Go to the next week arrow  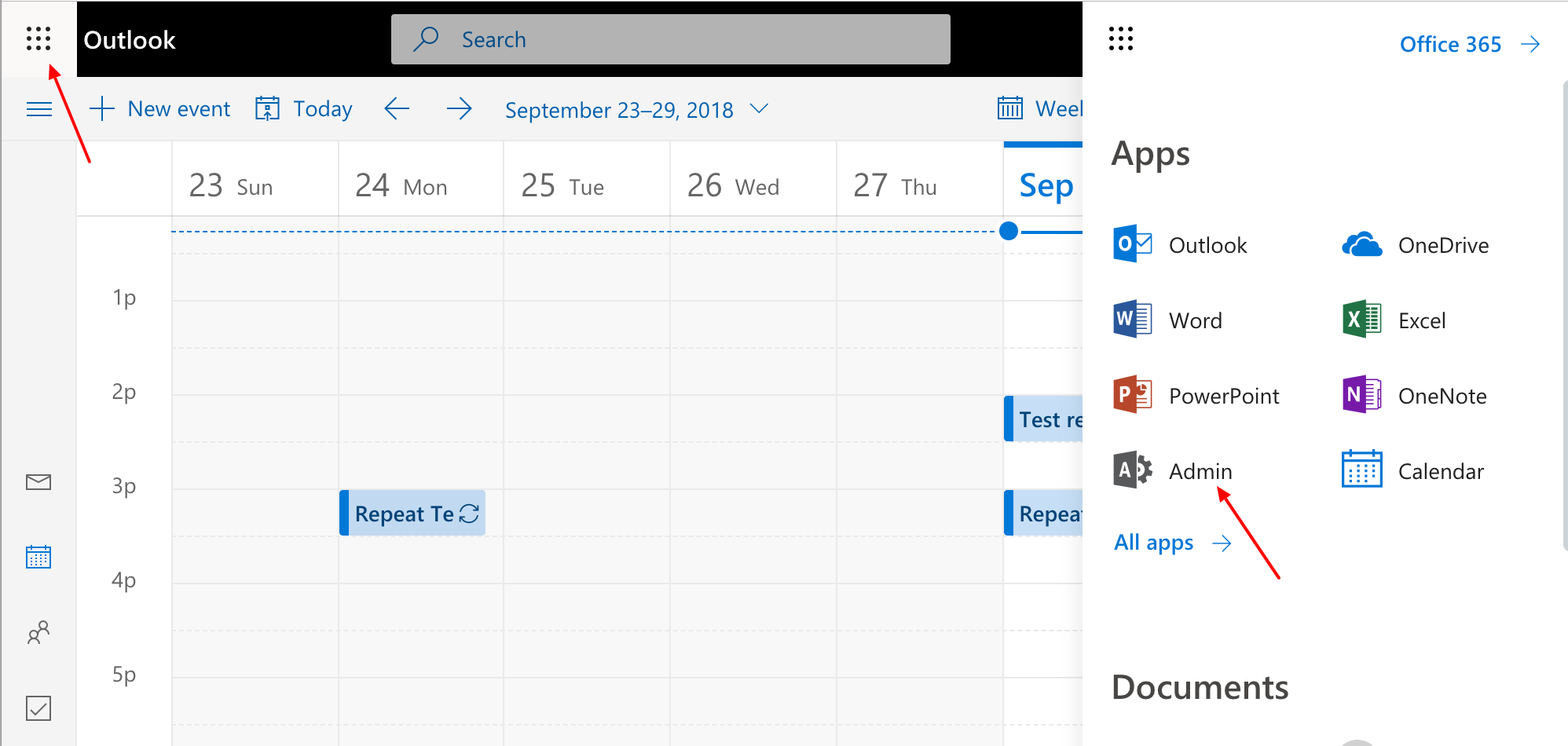(459, 108)
